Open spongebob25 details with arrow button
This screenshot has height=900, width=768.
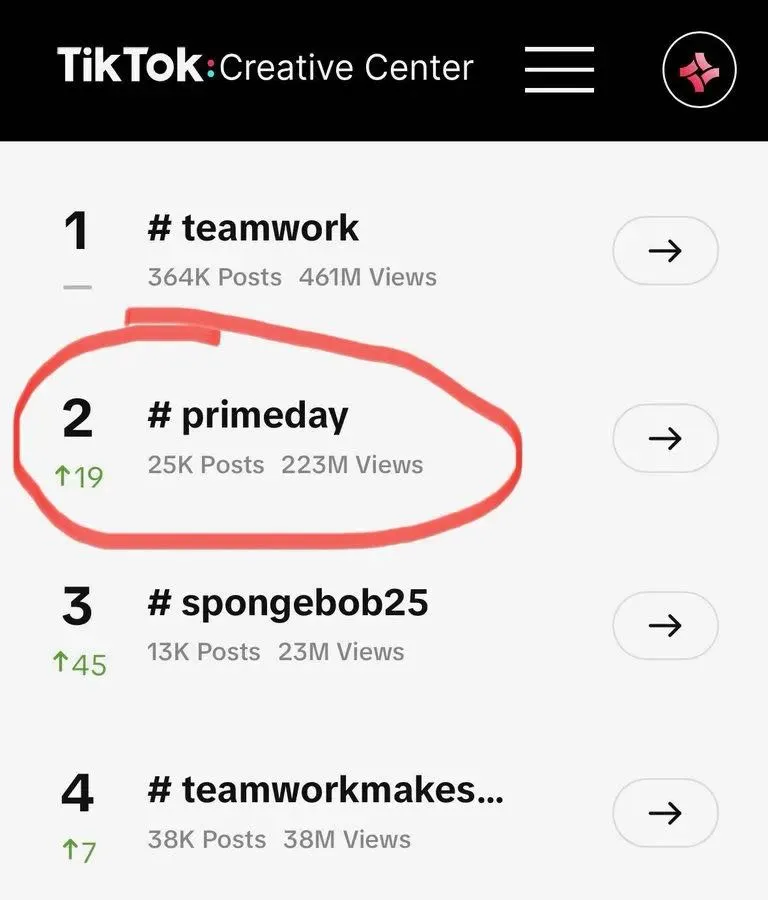[x=665, y=625]
